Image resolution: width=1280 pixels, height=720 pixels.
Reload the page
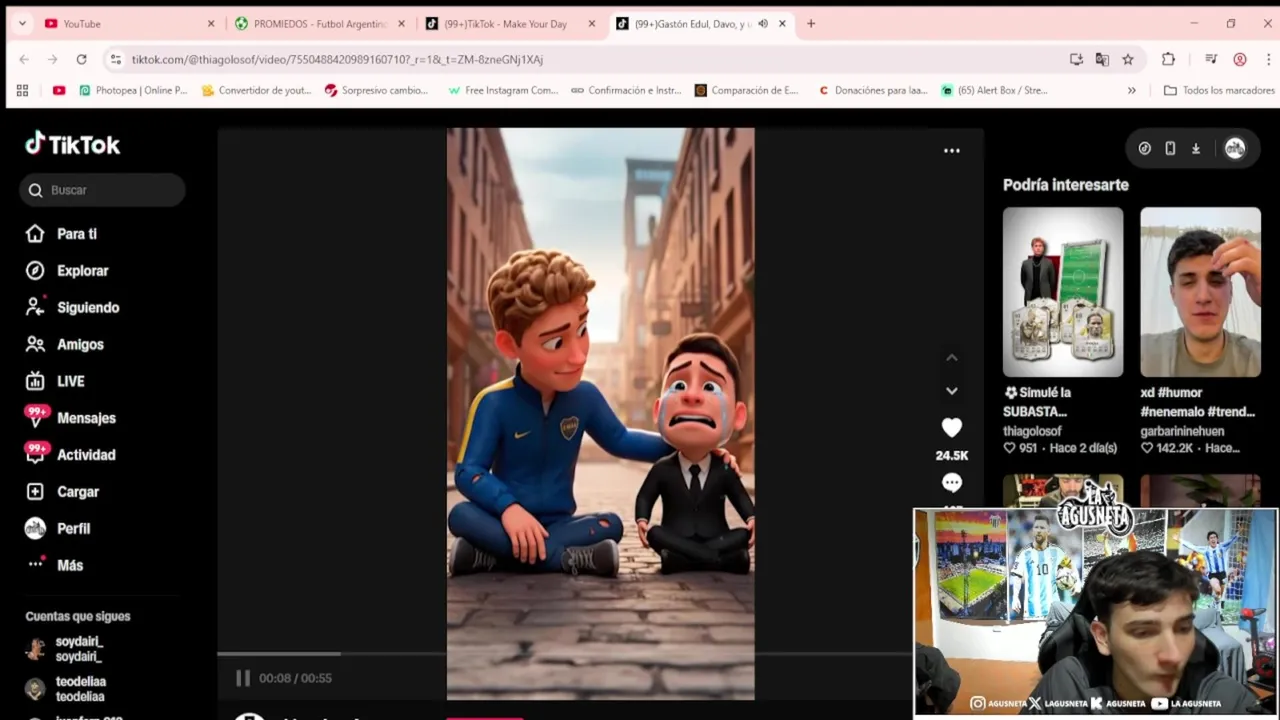81,59
